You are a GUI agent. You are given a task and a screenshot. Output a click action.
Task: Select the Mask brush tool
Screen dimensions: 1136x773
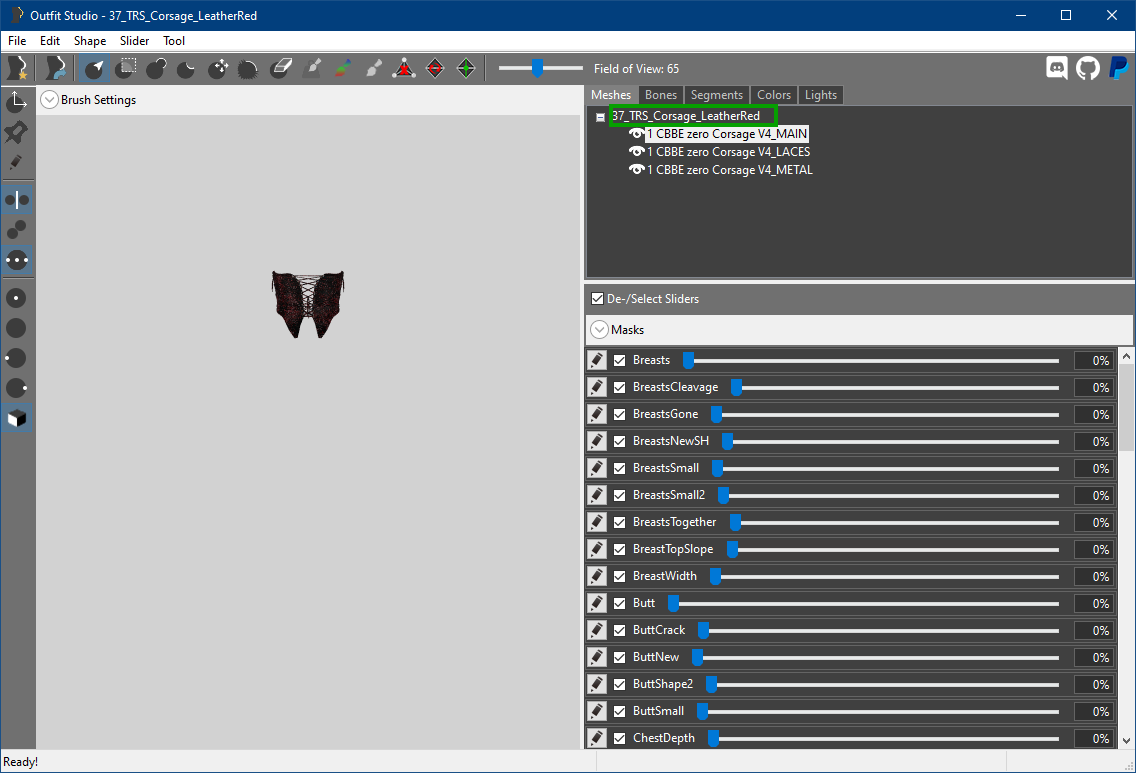coord(126,68)
